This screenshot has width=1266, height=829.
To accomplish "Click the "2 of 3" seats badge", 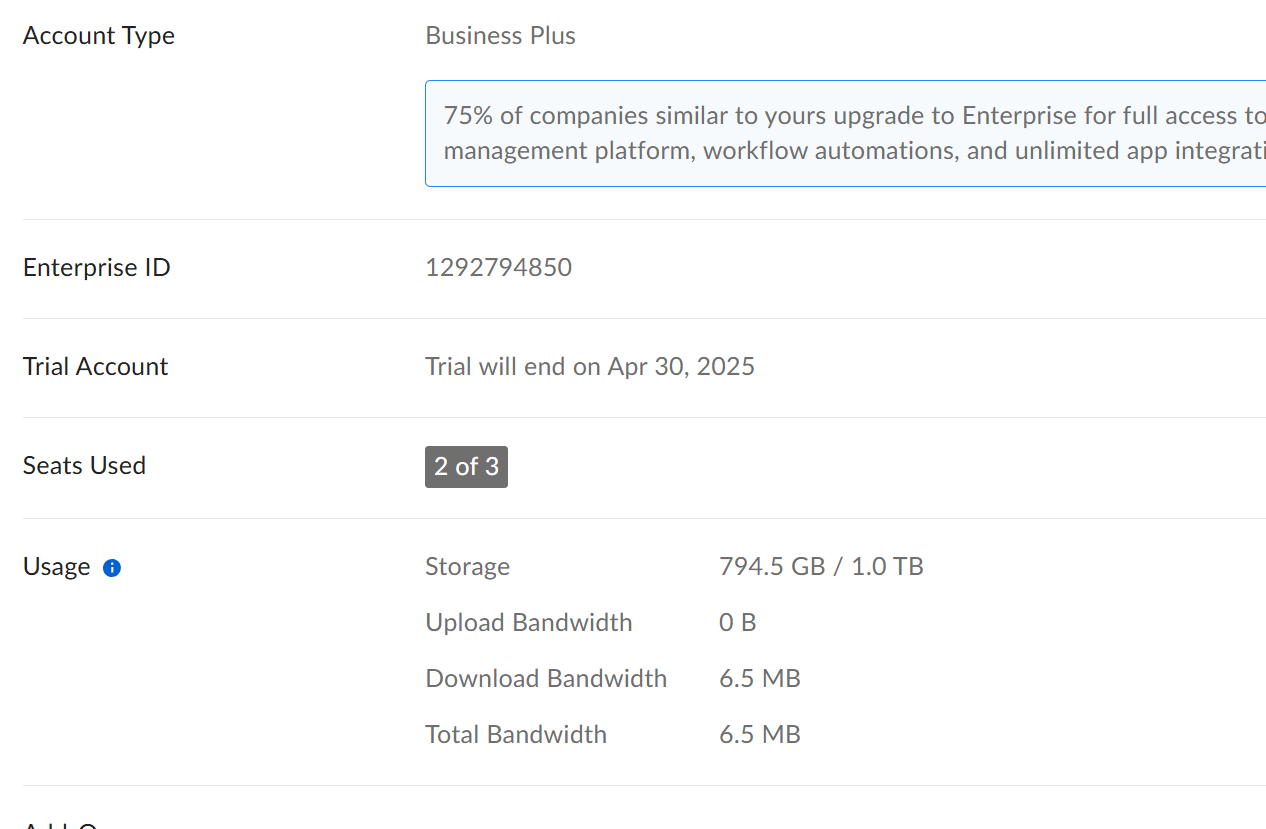I will click(x=466, y=467).
